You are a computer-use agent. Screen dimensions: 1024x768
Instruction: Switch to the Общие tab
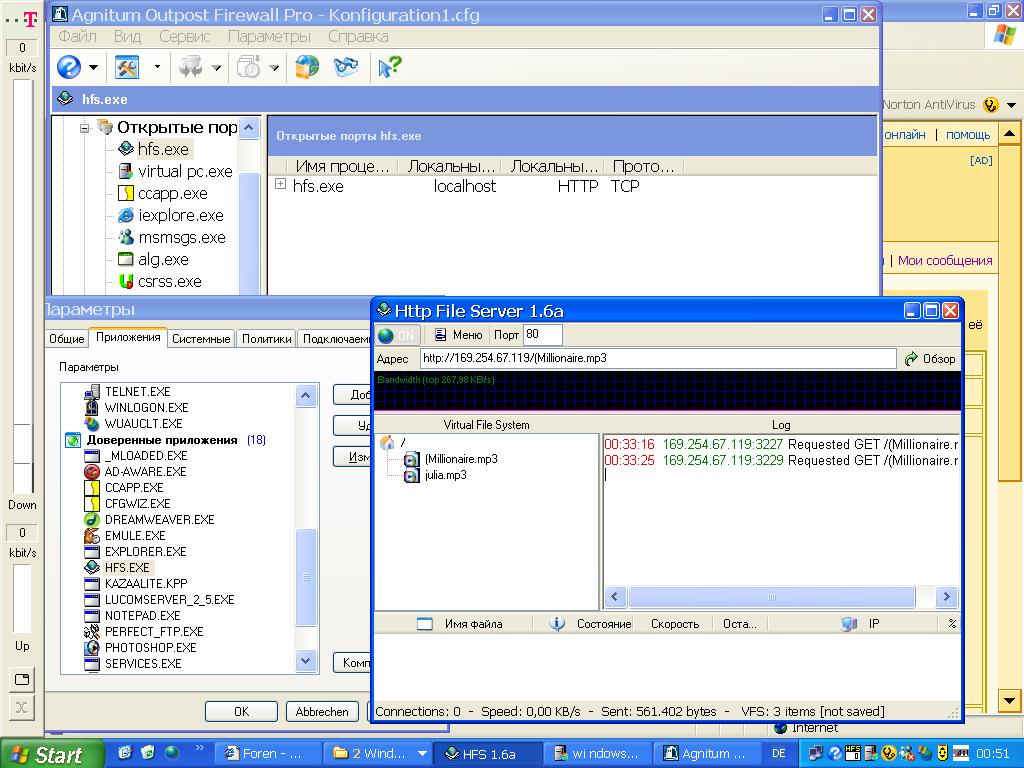(x=67, y=338)
